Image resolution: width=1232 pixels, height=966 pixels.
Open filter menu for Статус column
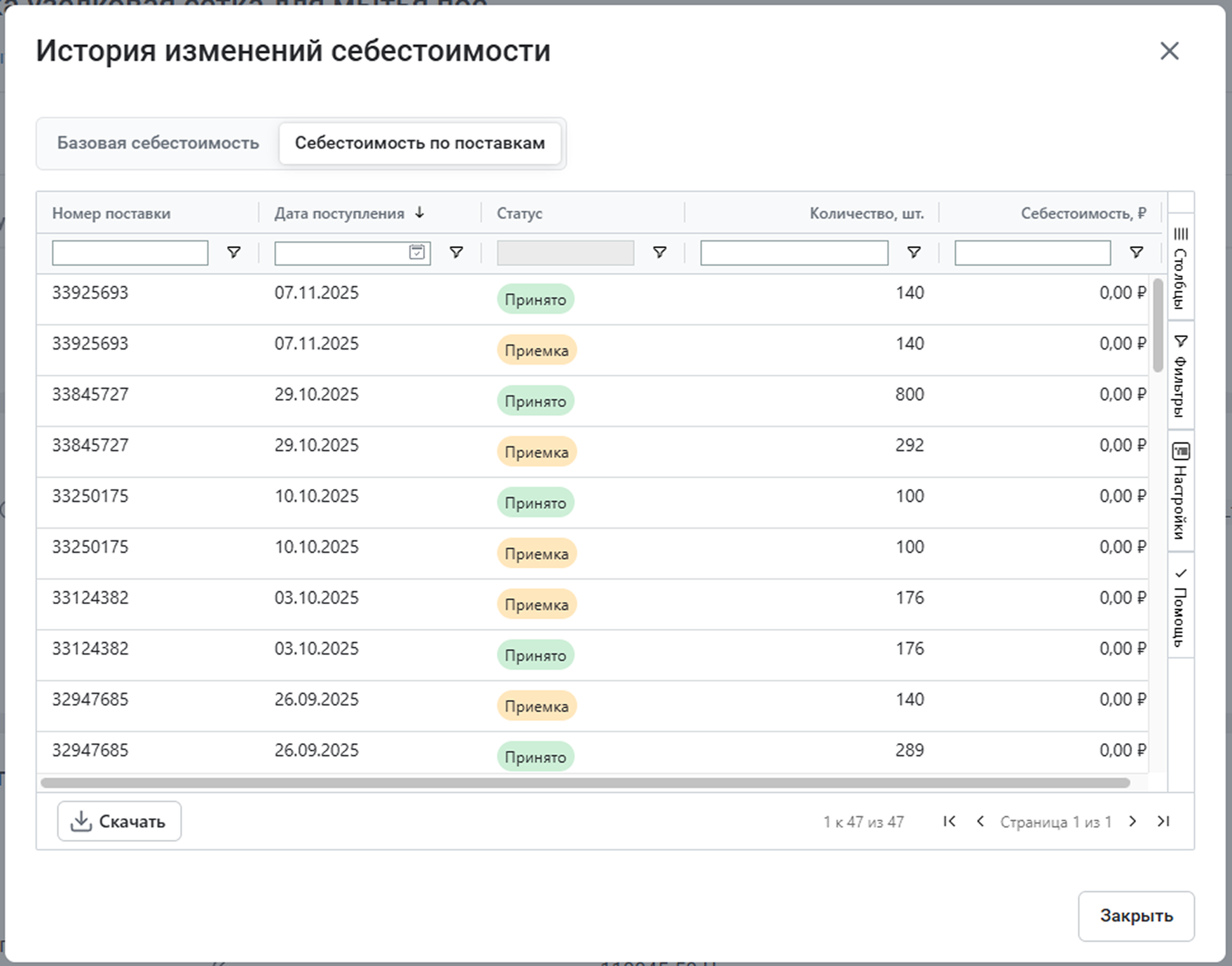(660, 252)
